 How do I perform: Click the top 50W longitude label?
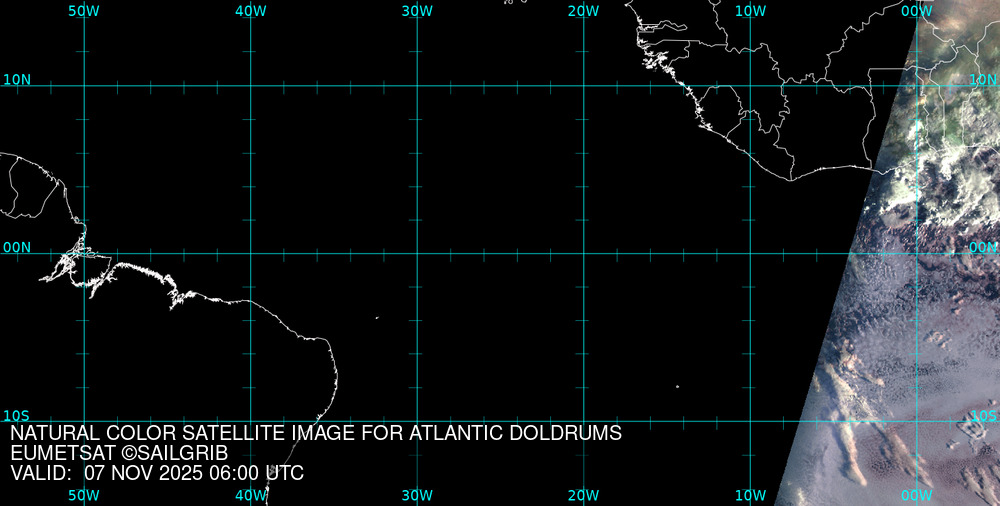pos(84,11)
